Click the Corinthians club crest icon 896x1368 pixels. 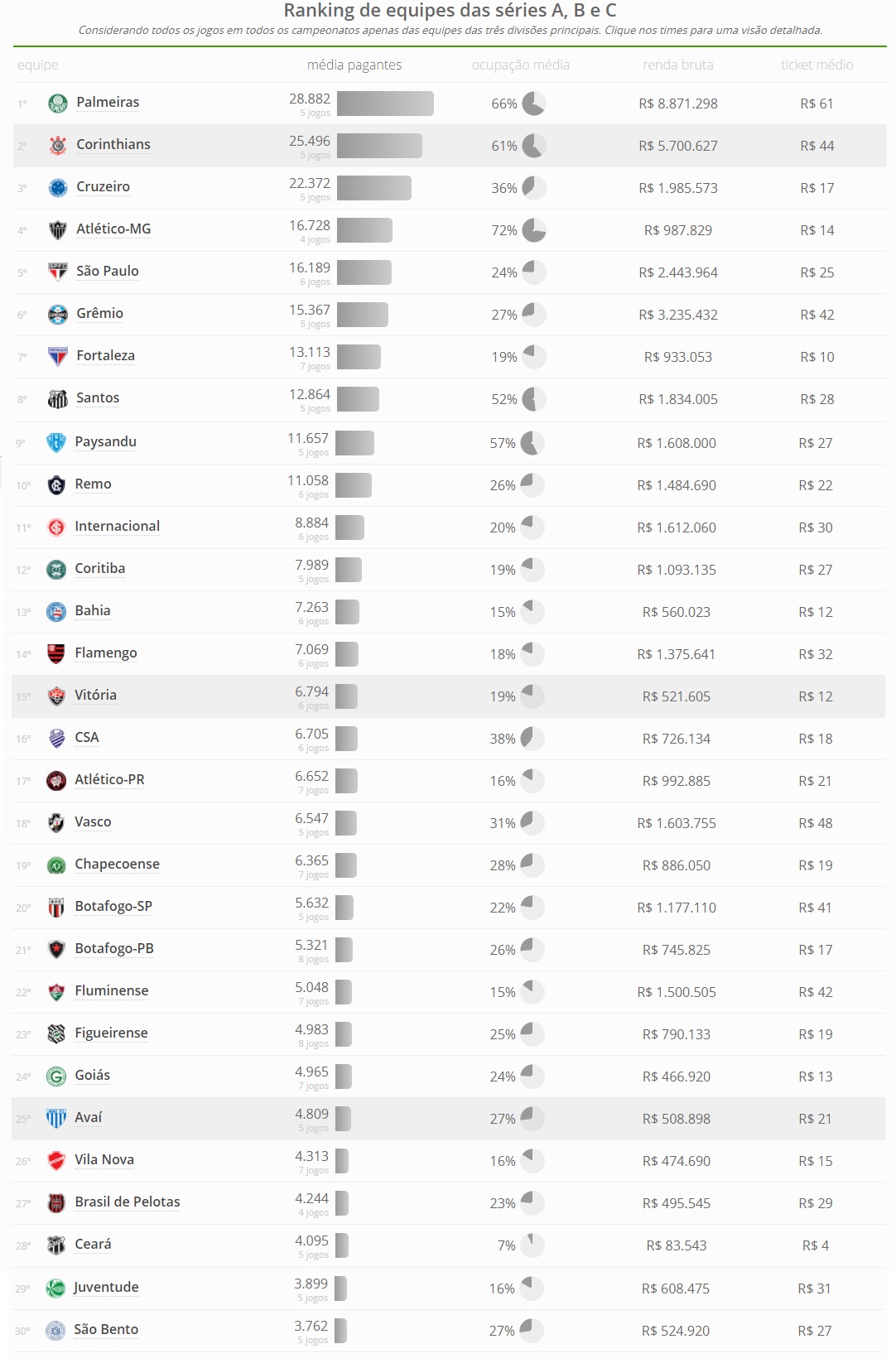point(58,146)
